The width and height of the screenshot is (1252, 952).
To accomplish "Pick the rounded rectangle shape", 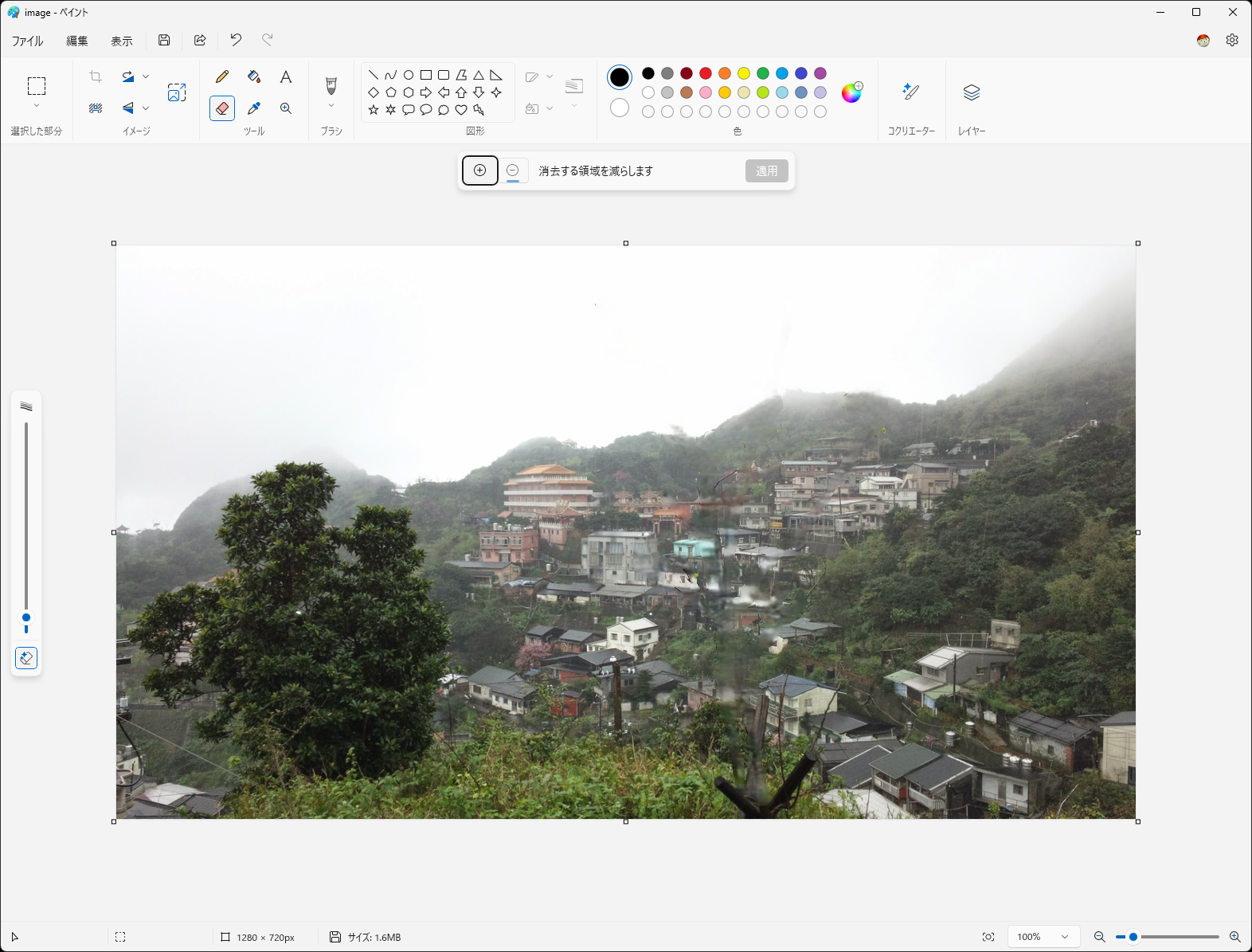I will [x=444, y=75].
